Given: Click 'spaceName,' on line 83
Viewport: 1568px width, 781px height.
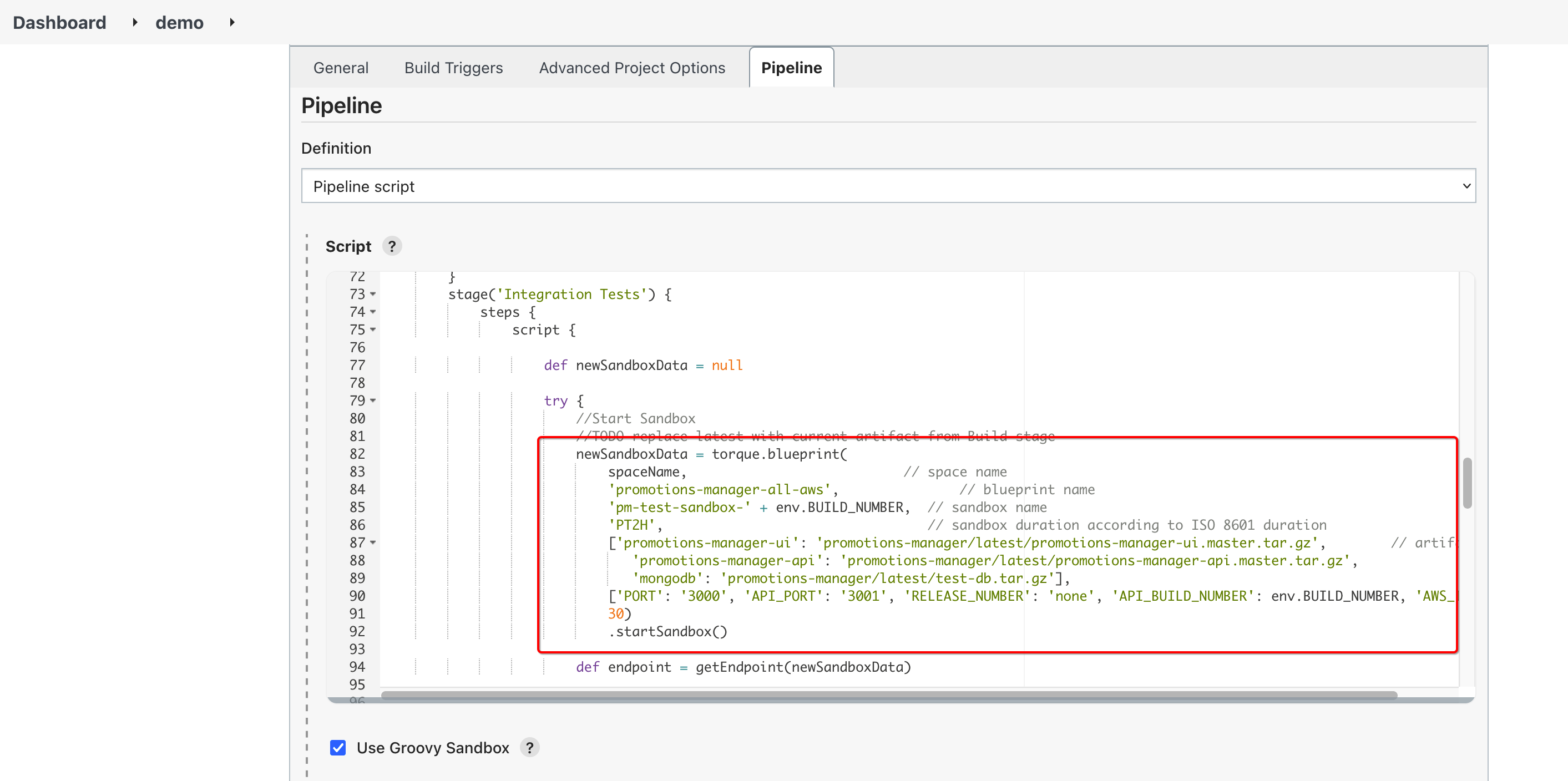Looking at the screenshot, I should (647, 472).
